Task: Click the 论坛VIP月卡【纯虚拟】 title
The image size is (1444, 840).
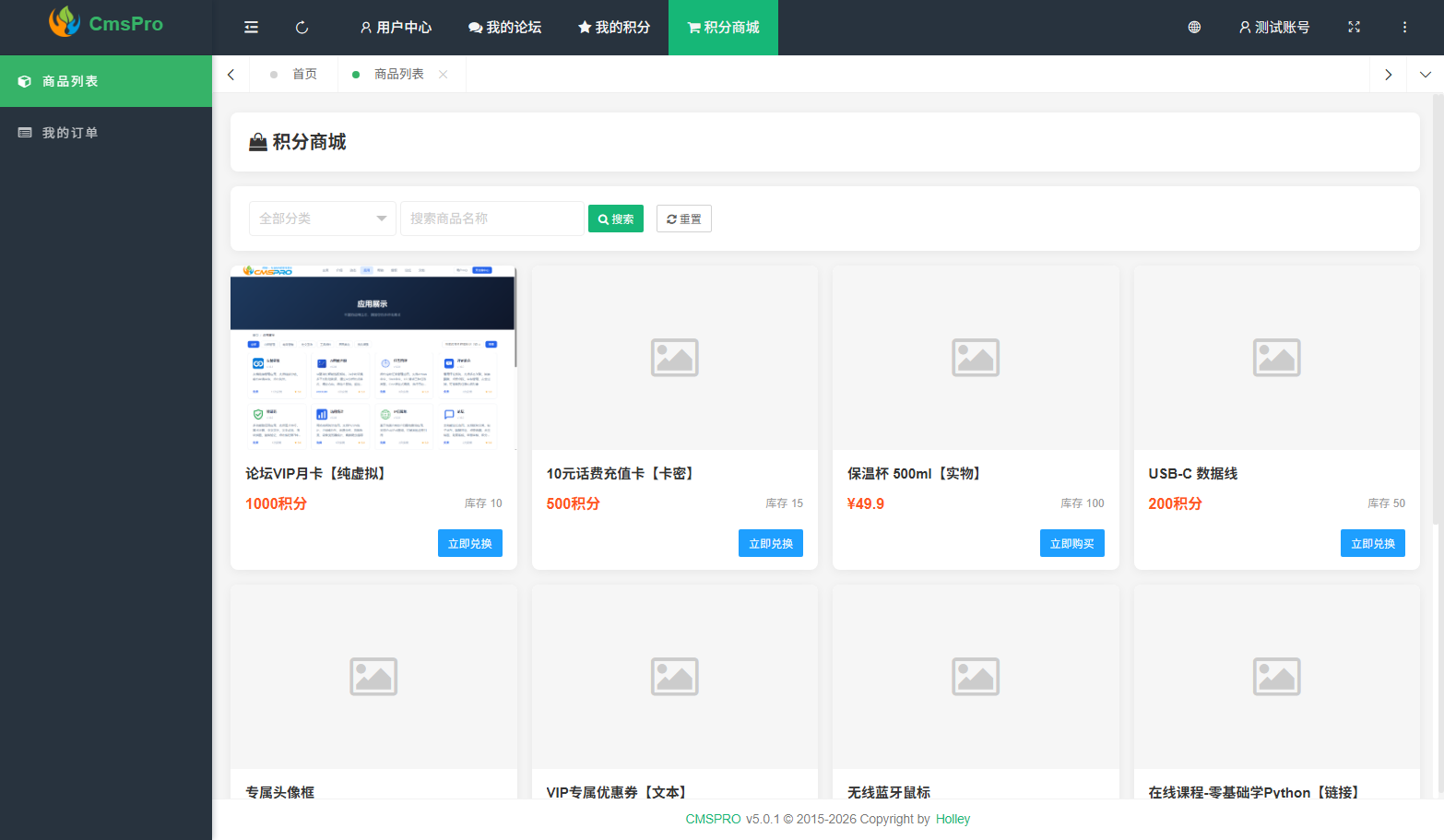Action: coord(315,473)
